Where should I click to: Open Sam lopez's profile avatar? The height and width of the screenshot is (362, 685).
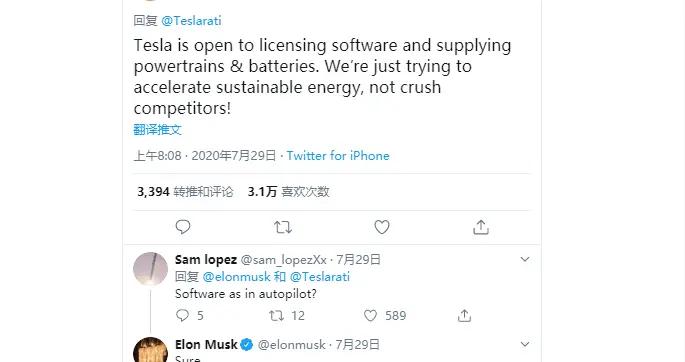[x=150, y=269]
